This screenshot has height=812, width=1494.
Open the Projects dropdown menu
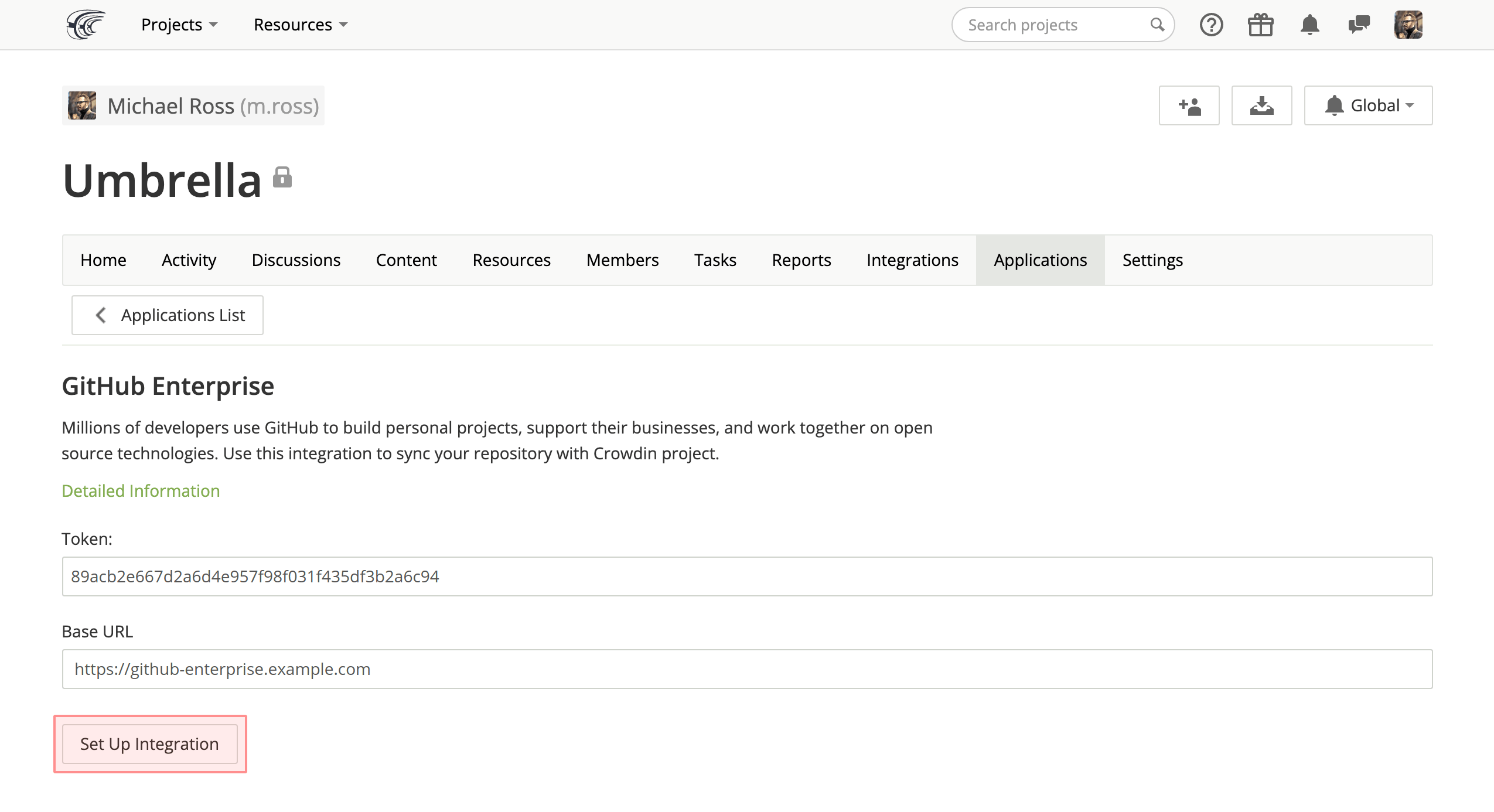pyautogui.click(x=179, y=25)
